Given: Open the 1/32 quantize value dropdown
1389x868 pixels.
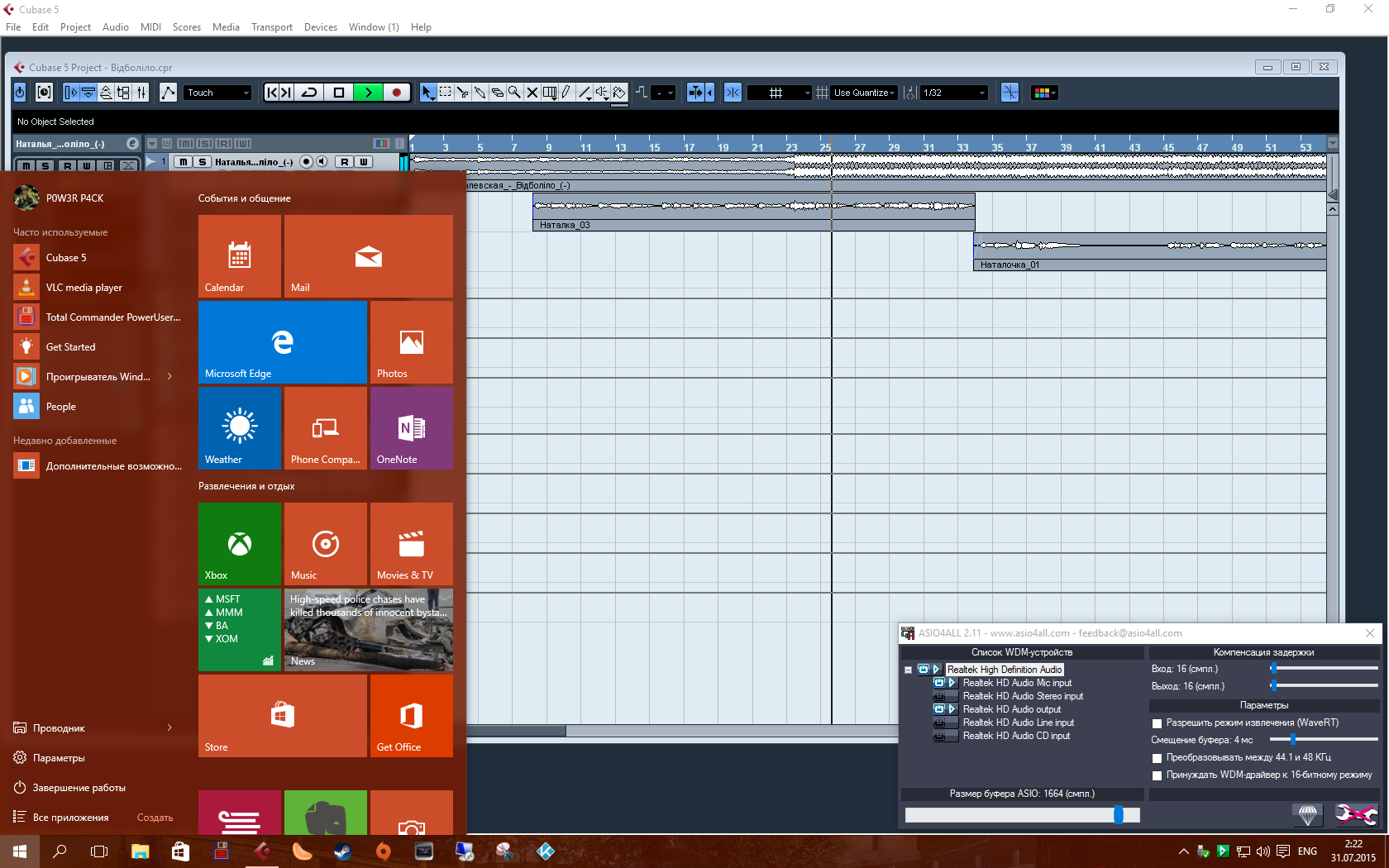Looking at the screenshot, I should click(954, 93).
